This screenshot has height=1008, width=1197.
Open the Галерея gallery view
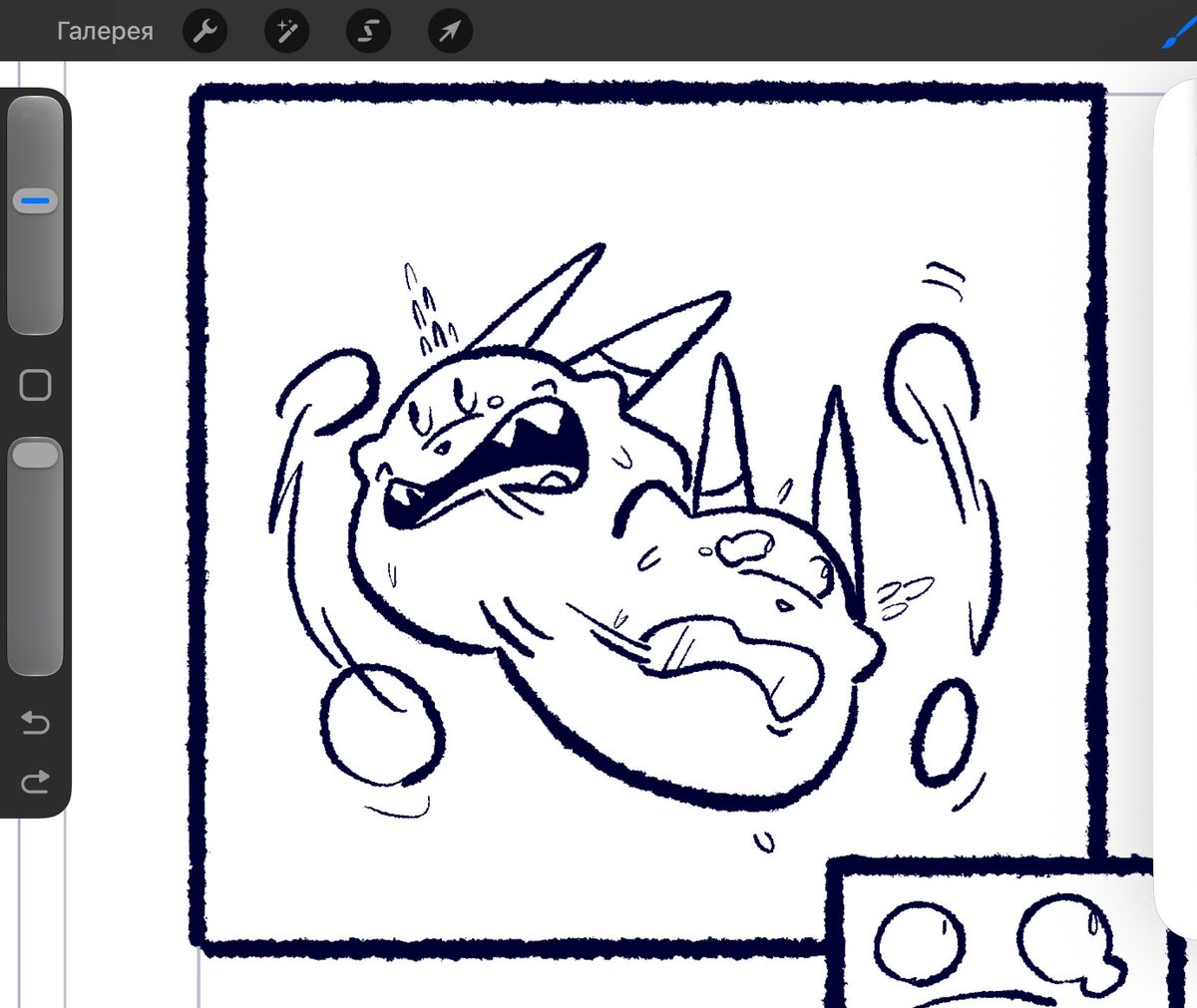(x=105, y=31)
